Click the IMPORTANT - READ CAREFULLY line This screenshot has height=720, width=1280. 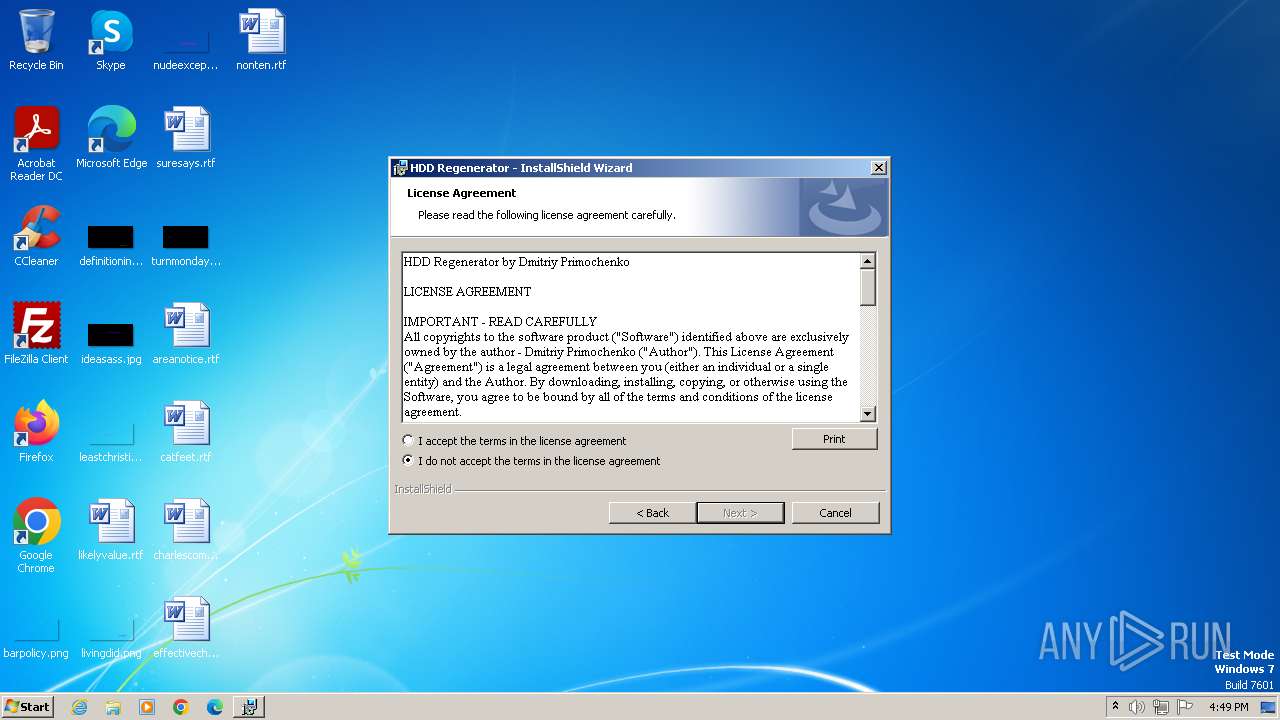pos(500,322)
